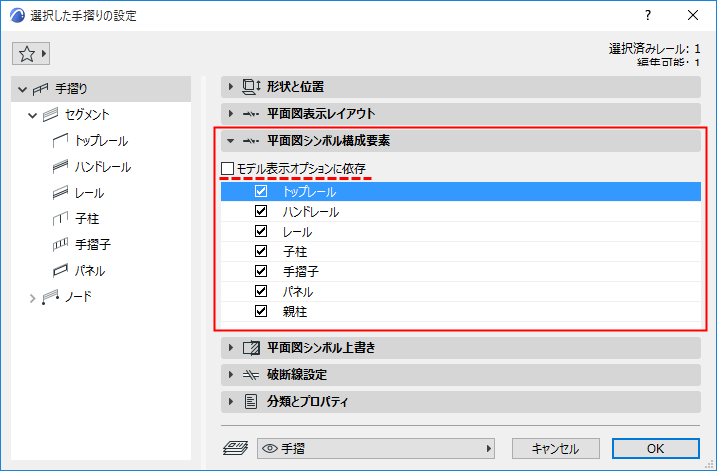Collapse the セグメント tree node chevron

[32, 115]
